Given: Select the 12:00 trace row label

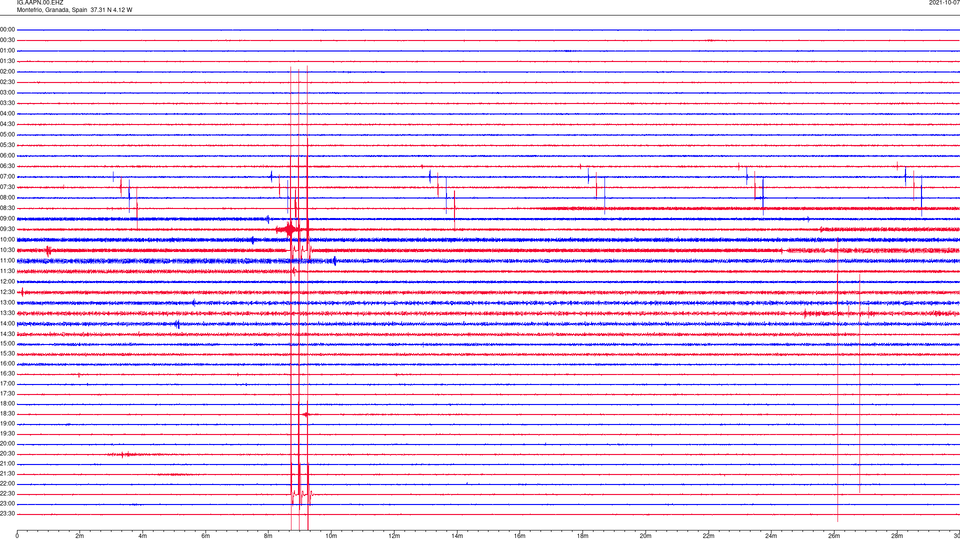Looking at the screenshot, I should click(x=7, y=281).
